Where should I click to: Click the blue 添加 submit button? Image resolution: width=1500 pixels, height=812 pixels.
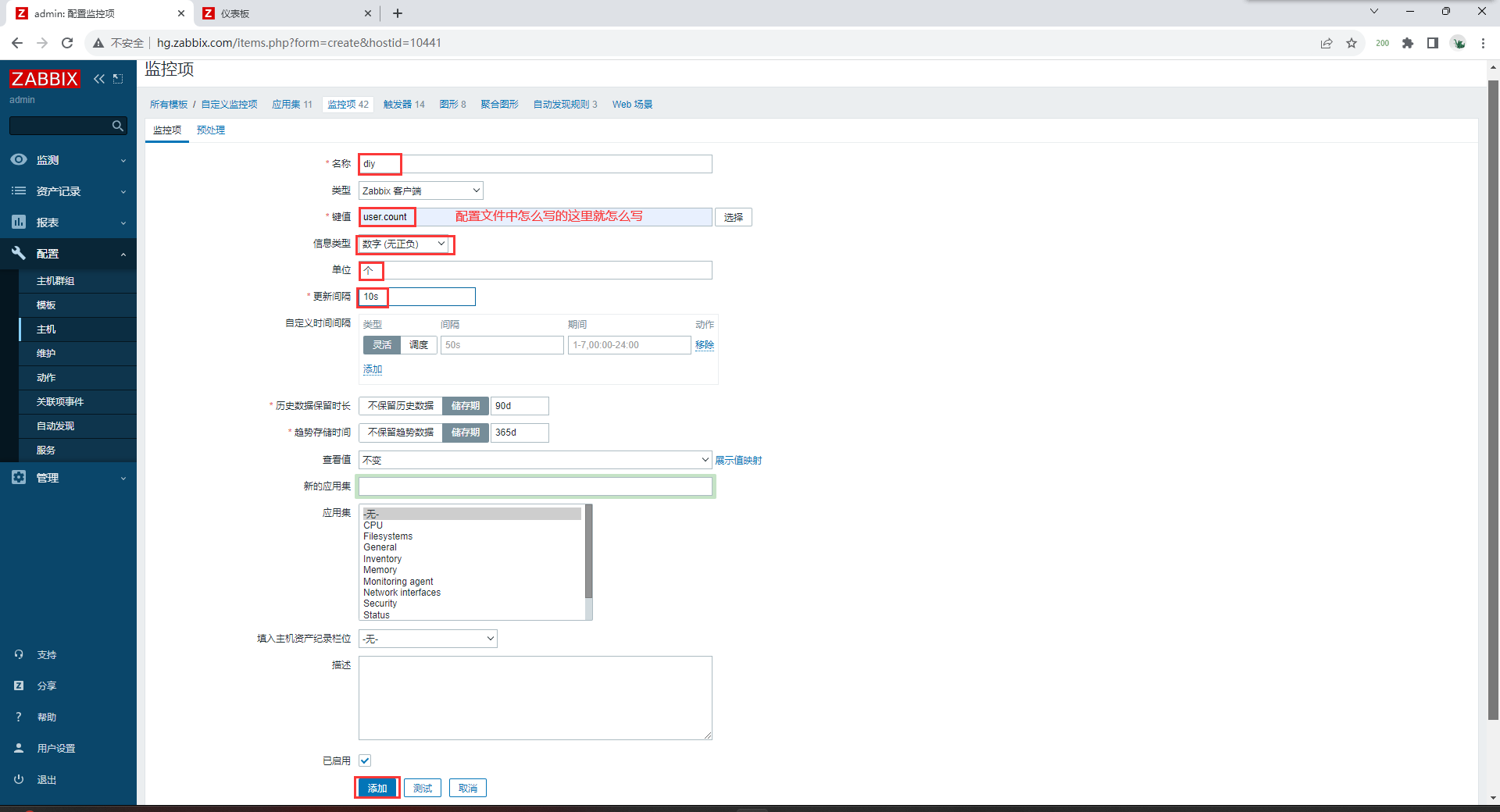(377, 789)
